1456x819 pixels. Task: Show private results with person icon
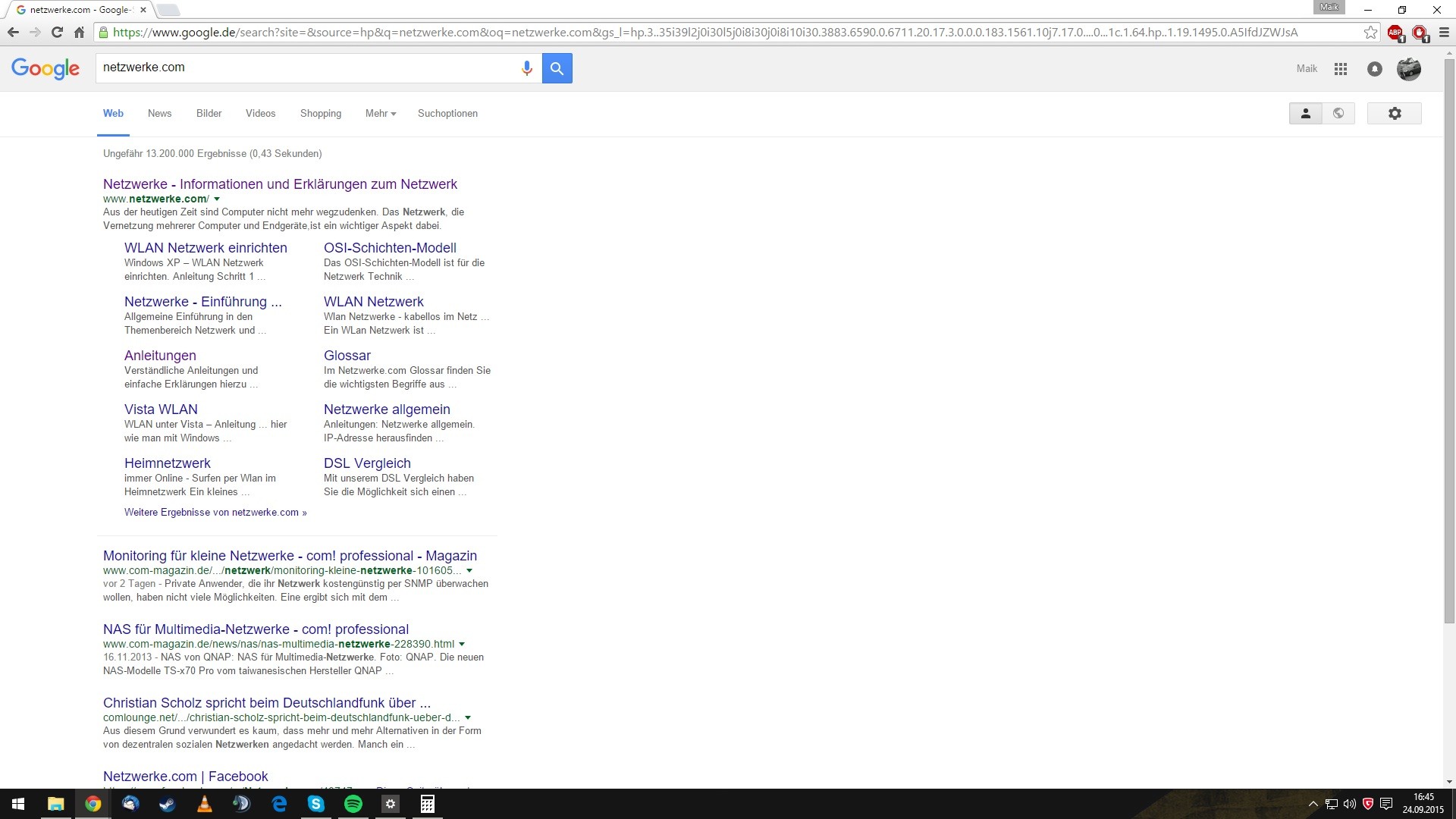pos(1305,114)
